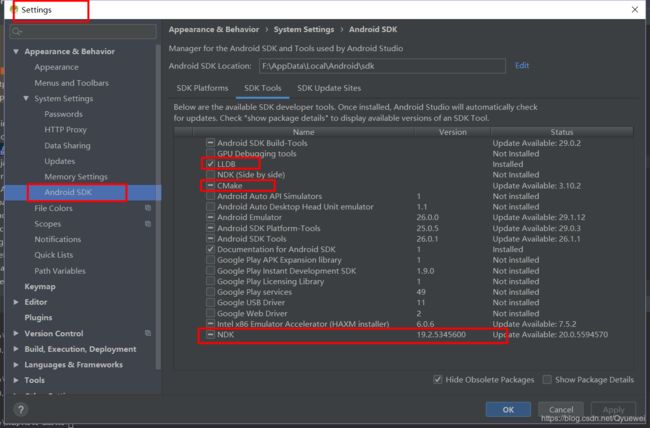Open the Keymap settings
650x428 pixels.
[40, 287]
